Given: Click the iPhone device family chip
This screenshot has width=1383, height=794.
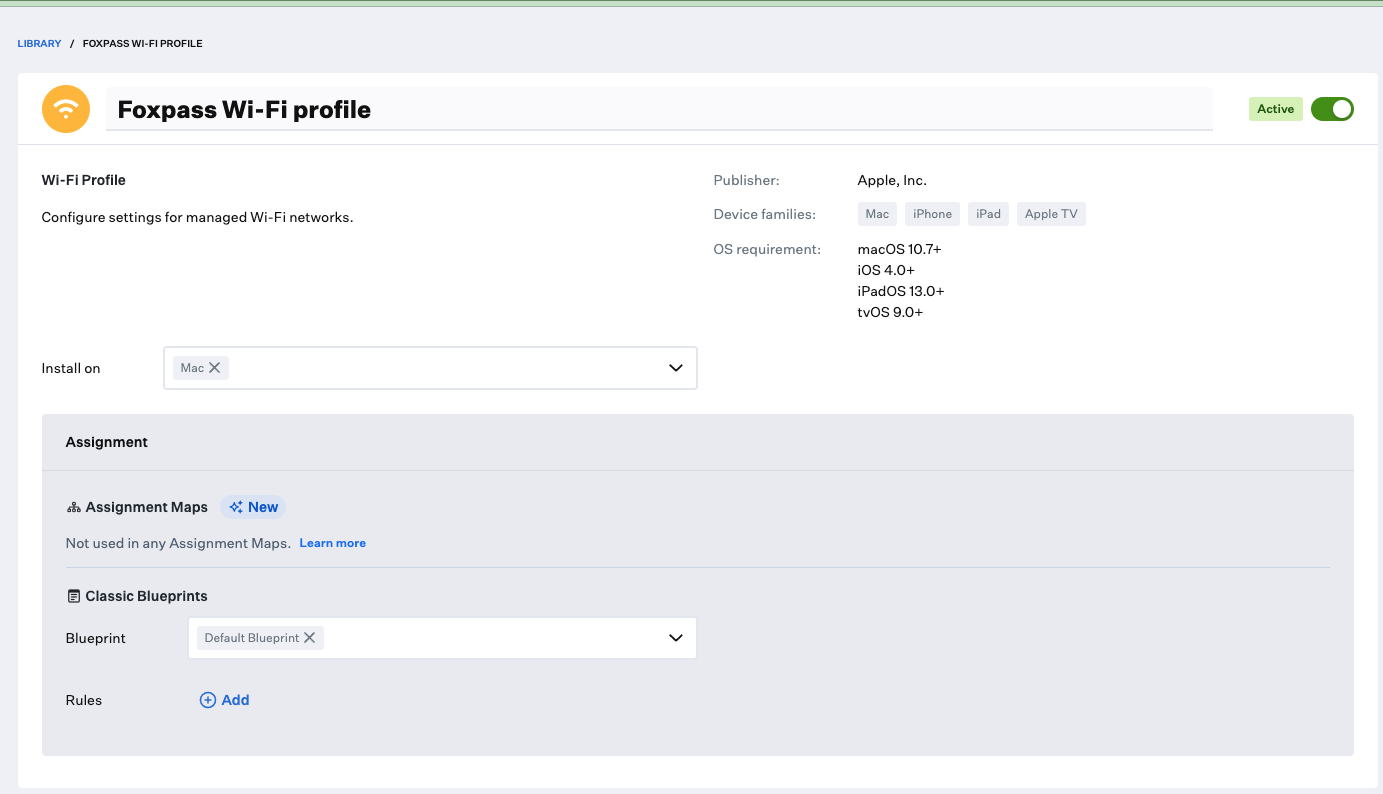Looking at the screenshot, I should pyautogui.click(x=932, y=214).
